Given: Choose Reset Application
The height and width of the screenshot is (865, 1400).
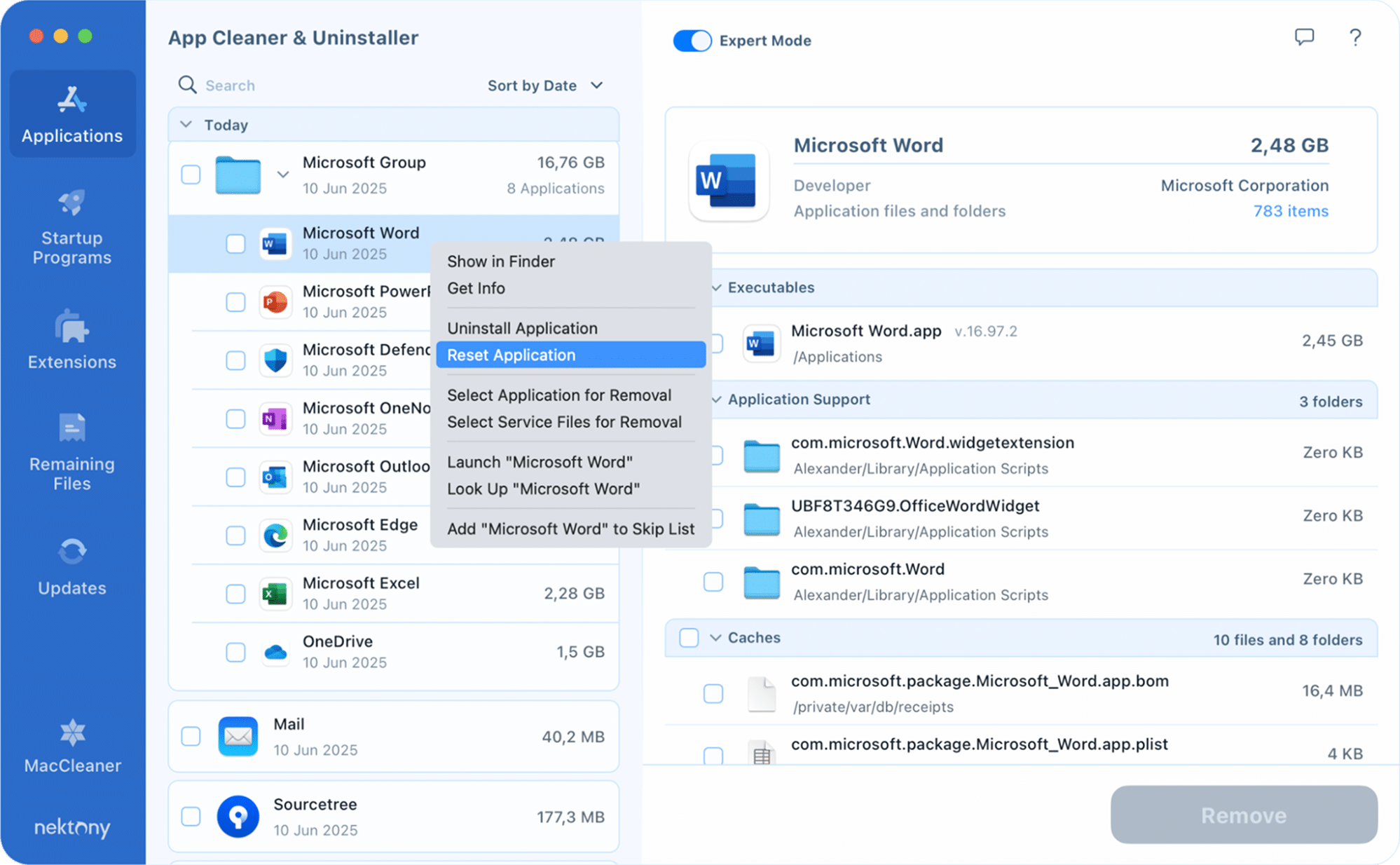Looking at the screenshot, I should pyautogui.click(x=570, y=355).
